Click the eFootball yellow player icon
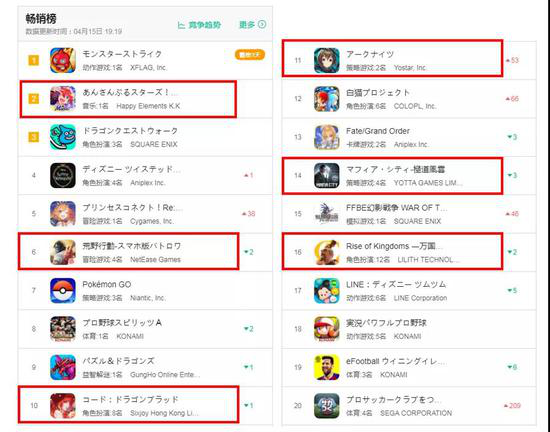The height and width of the screenshot is (432, 550). (x=327, y=367)
